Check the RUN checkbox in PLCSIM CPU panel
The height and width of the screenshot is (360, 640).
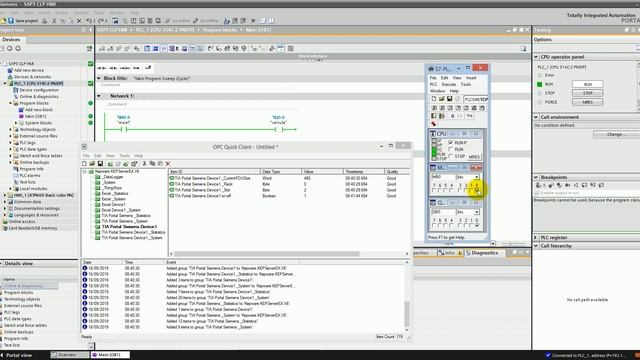(x=451, y=149)
